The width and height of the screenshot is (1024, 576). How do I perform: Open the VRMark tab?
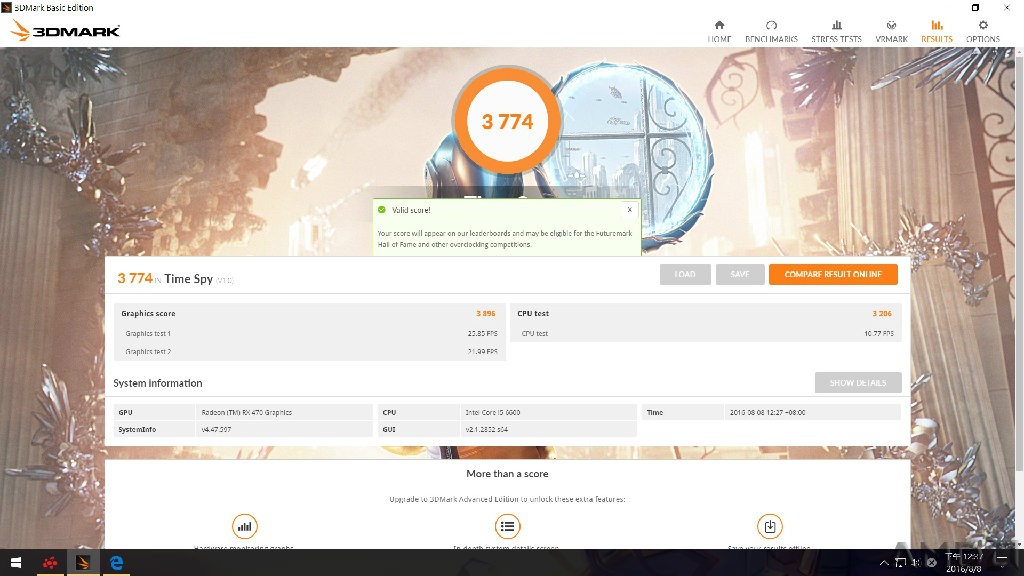891,31
